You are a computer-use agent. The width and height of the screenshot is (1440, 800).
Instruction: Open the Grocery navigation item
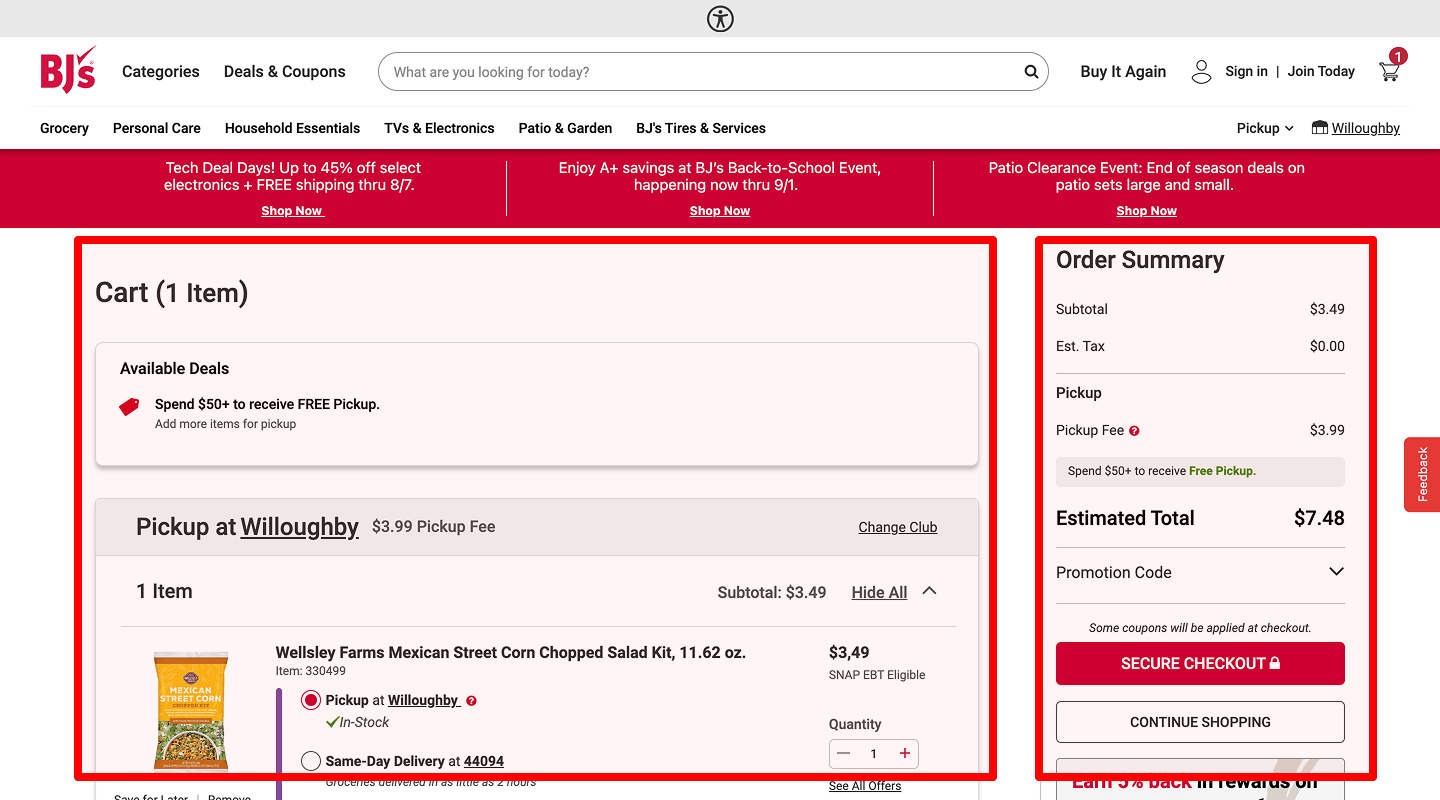tap(64, 128)
